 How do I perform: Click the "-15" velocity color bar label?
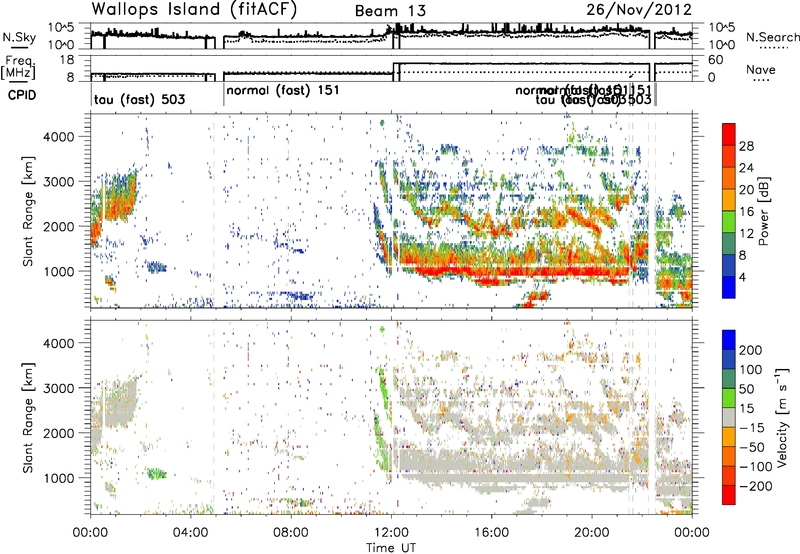[x=752, y=428]
